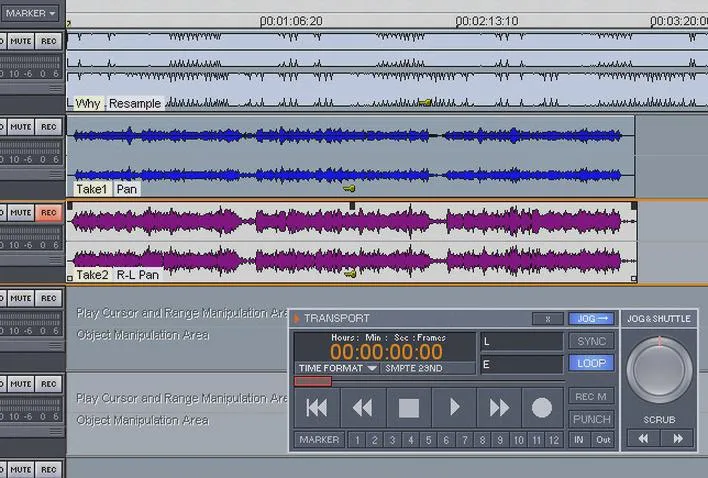The height and width of the screenshot is (478, 708).
Task: Jump to start with skip-back button
Action: (317, 408)
